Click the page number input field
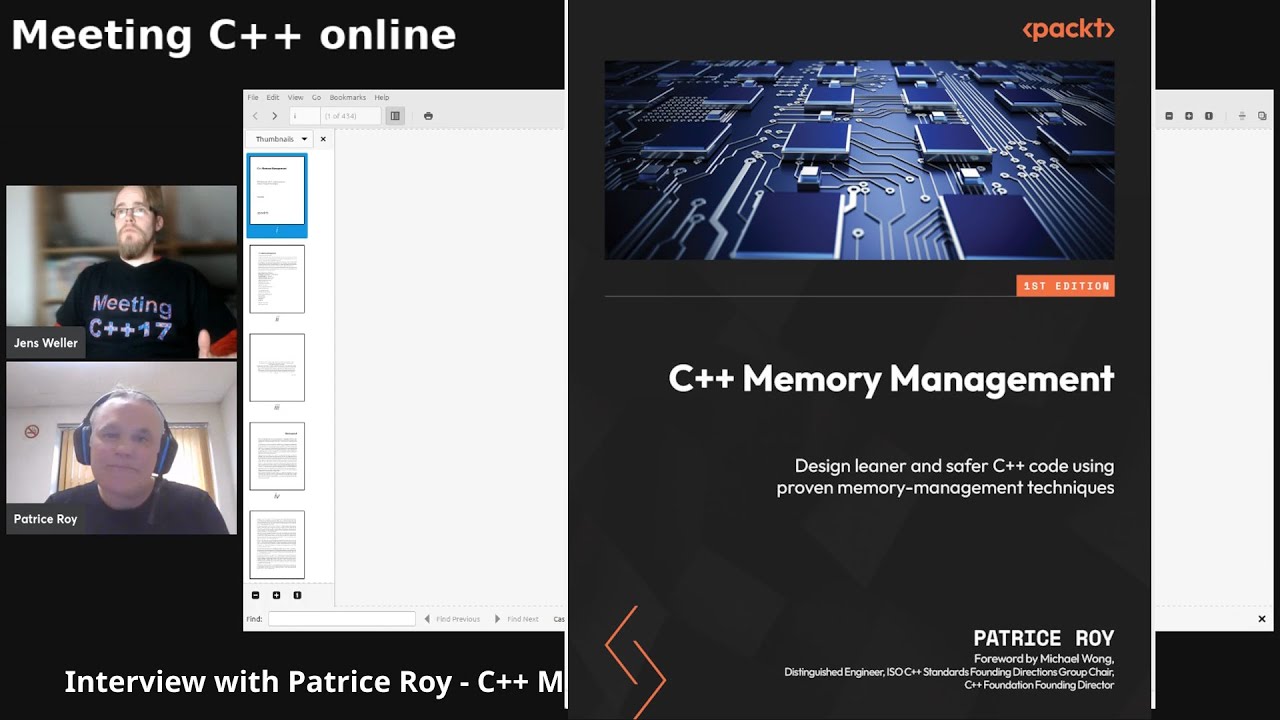 304,116
